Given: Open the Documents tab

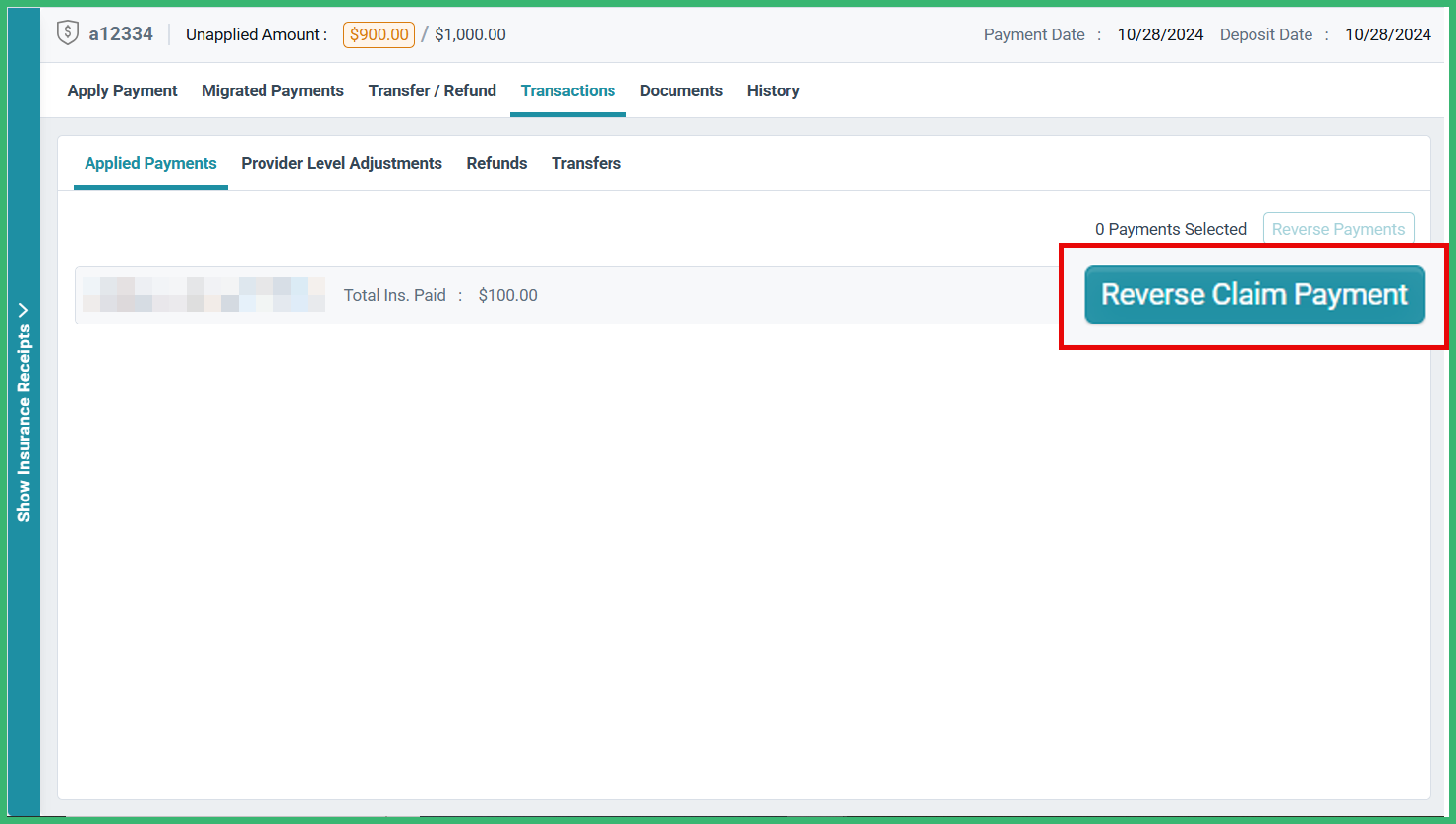Looking at the screenshot, I should [x=680, y=90].
